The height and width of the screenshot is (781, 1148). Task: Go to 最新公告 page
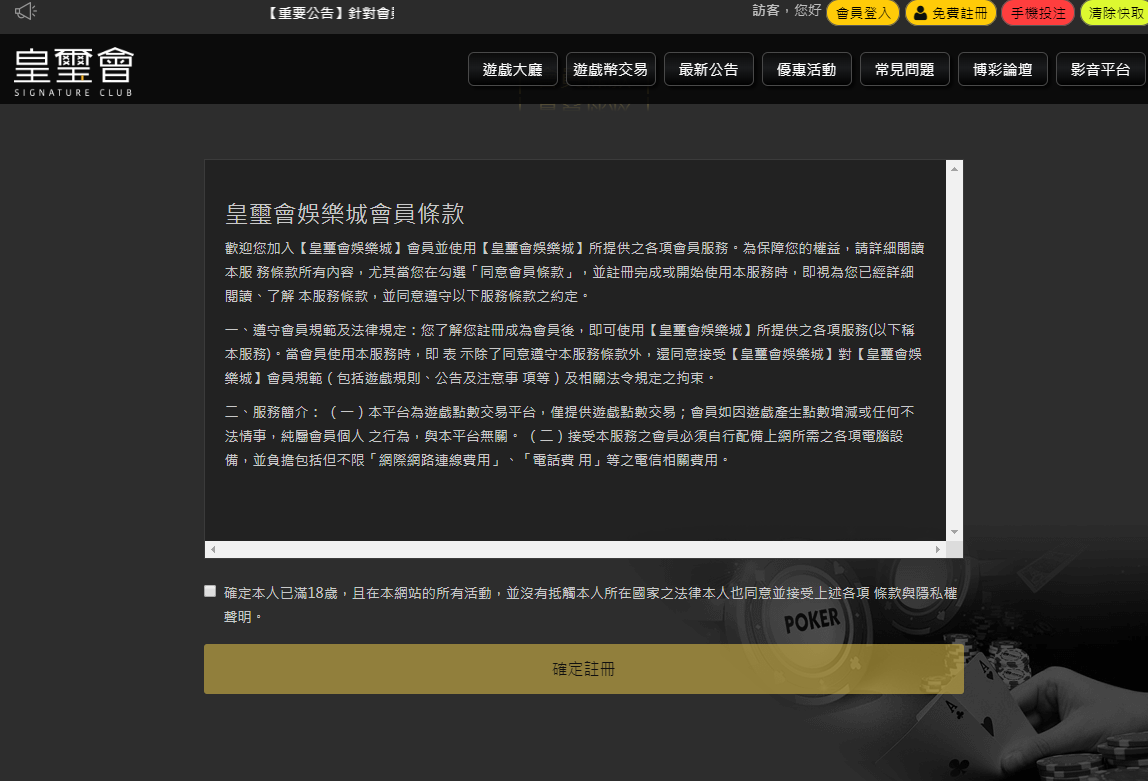click(708, 70)
